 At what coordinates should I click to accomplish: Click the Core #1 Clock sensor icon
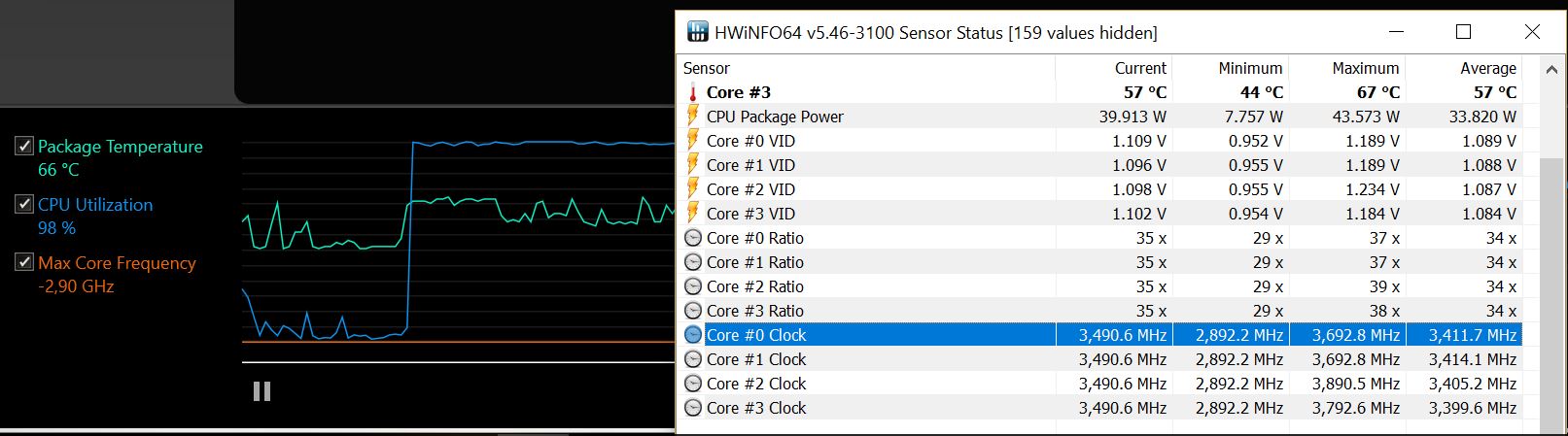[x=693, y=359]
